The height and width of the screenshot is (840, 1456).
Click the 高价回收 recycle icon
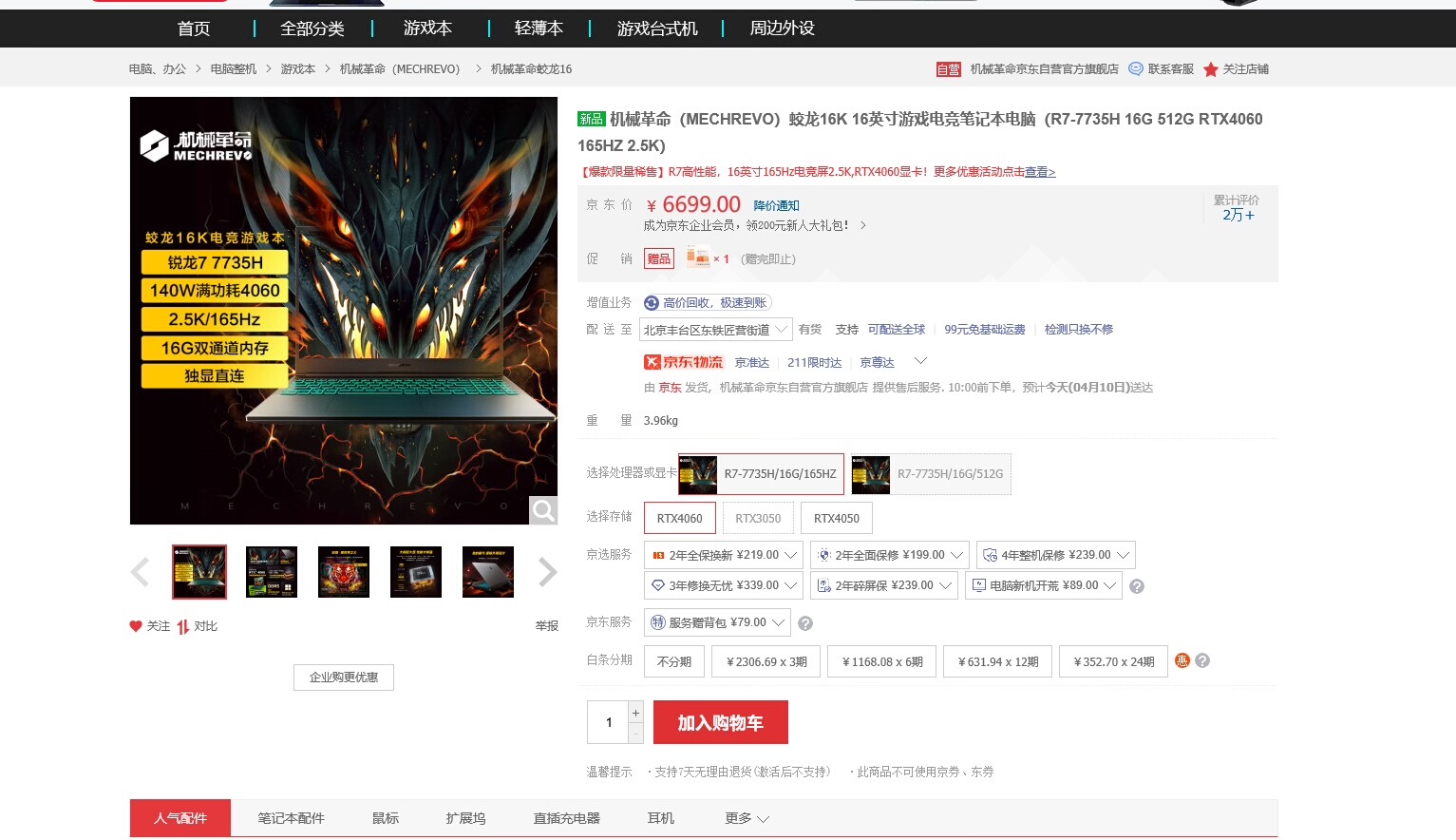pyautogui.click(x=652, y=303)
